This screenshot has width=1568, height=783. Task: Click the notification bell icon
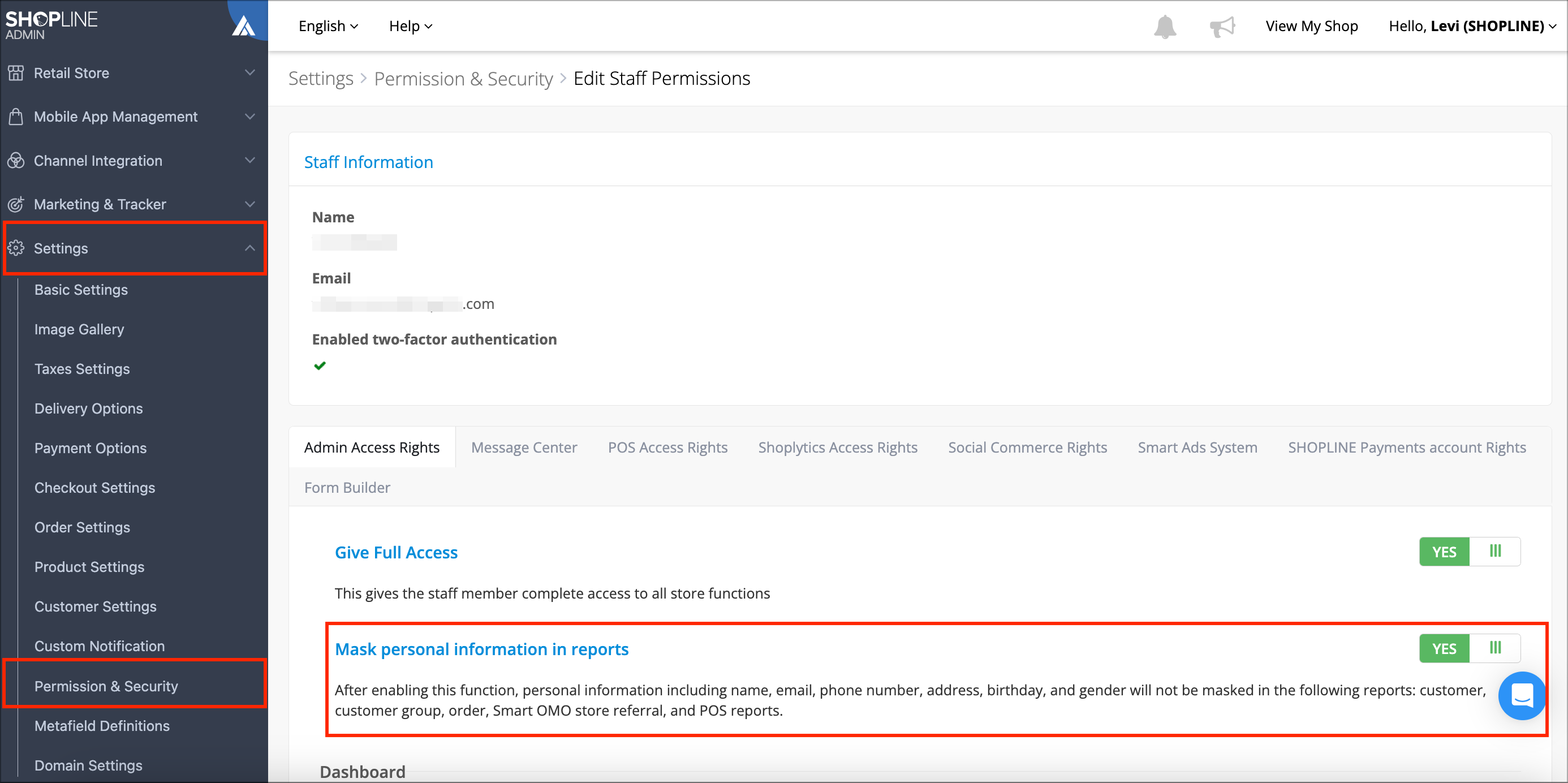click(1165, 26)
